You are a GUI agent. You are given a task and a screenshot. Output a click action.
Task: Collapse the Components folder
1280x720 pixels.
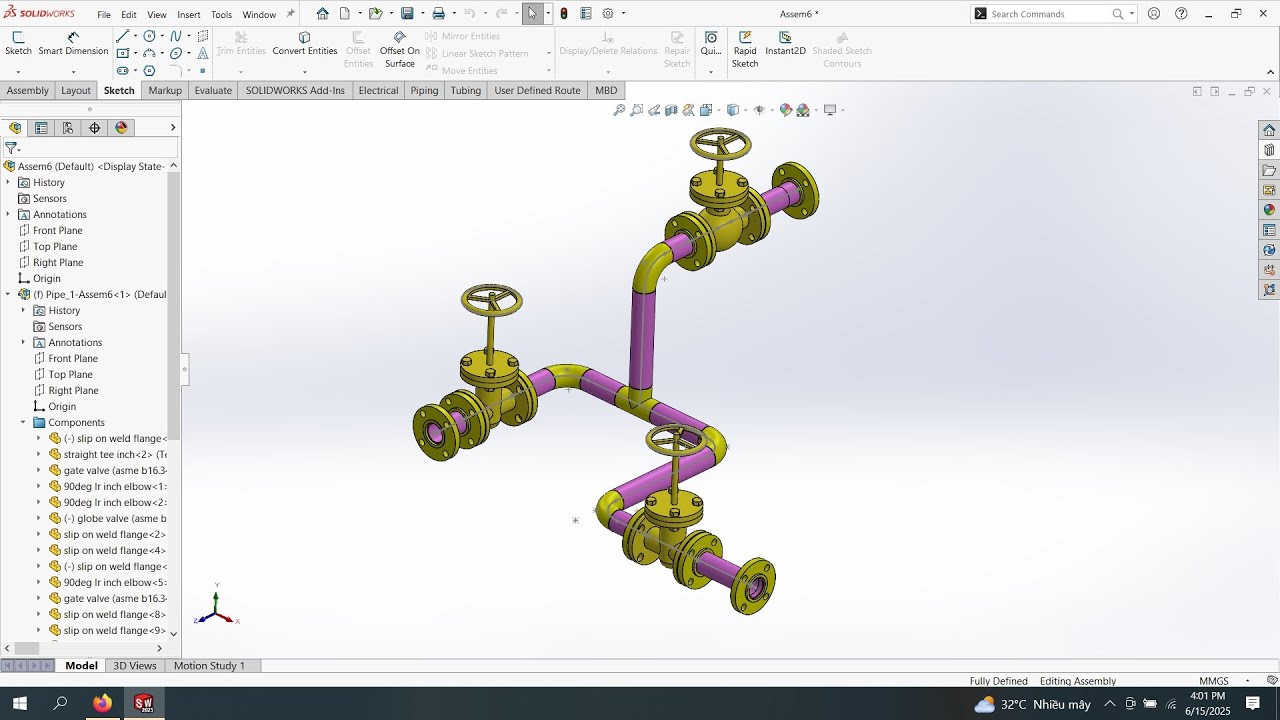(x=23, y=422)
